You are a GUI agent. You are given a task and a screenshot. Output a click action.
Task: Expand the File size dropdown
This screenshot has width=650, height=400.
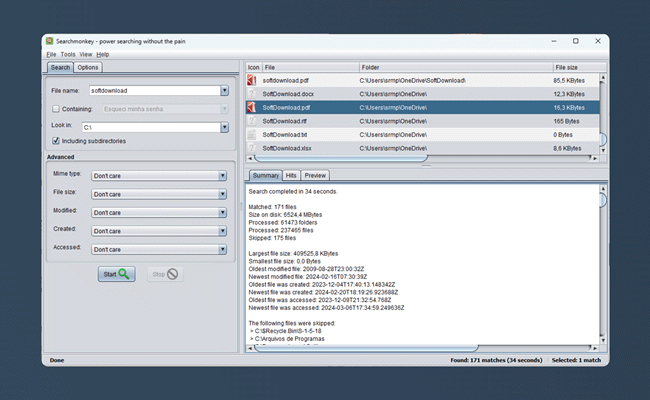pyautogui.click(x=223, y=194)
